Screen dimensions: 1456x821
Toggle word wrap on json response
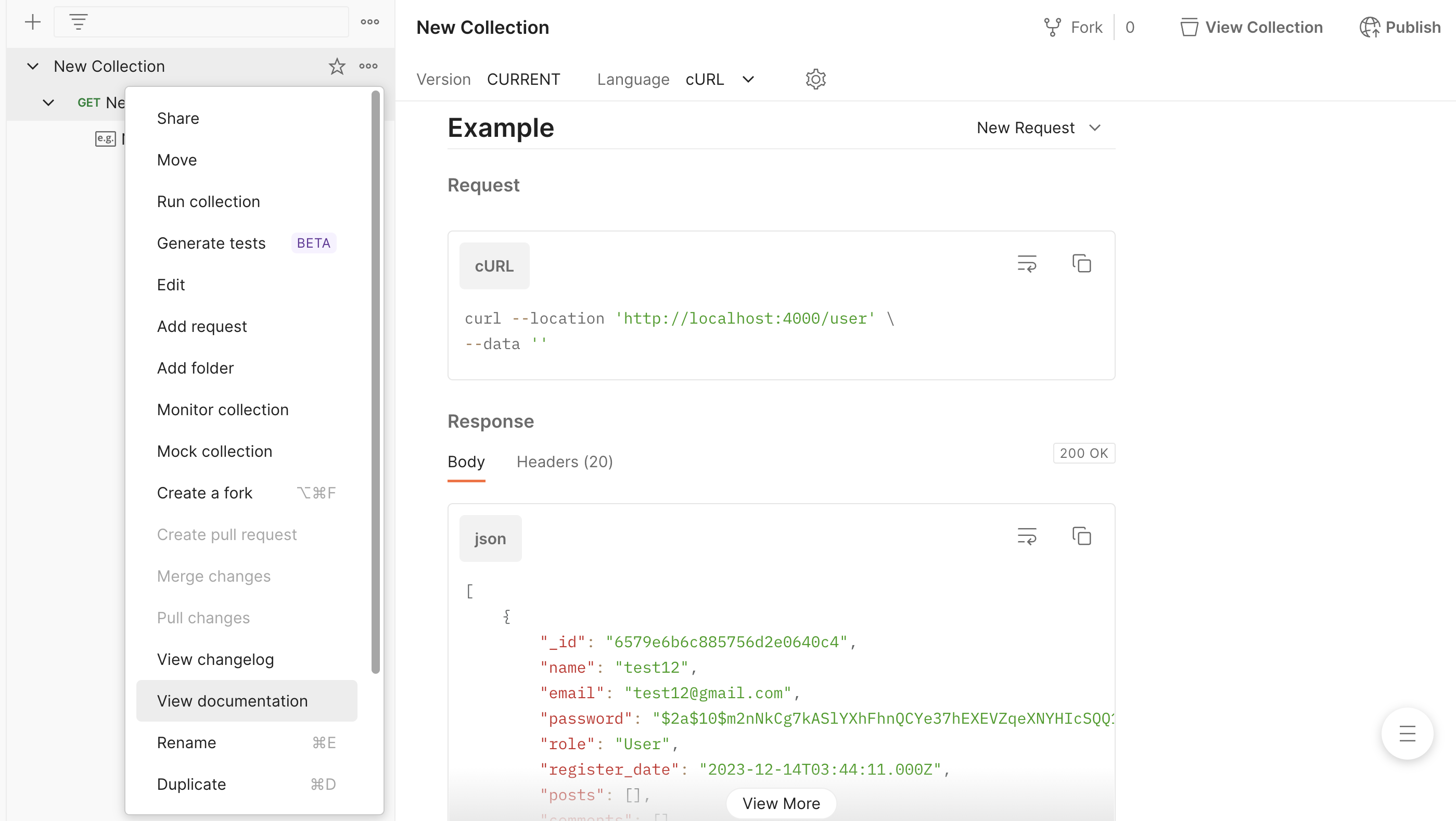[x=1027, y=536]
